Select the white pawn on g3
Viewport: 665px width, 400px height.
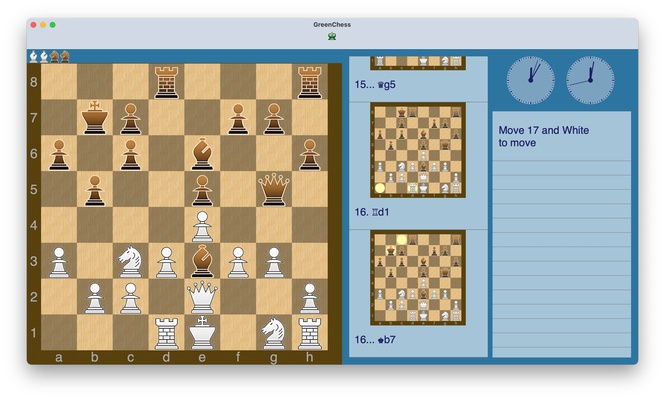point(274,262)
